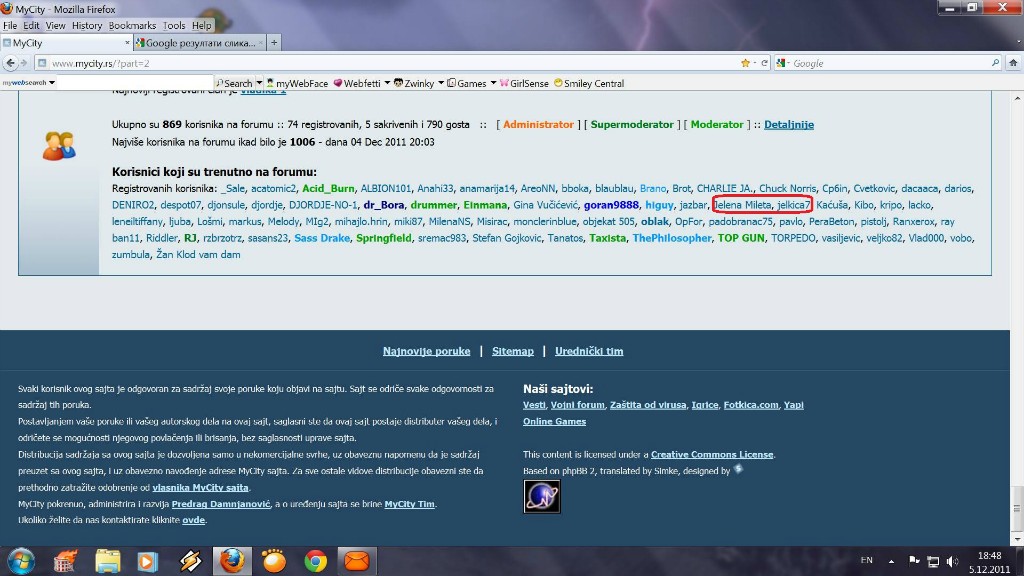Image resolution: width=1024 pixels, height=576 pixels.
Task: Expand Zwinky dropdown arrow
Action: coord(441,84)
